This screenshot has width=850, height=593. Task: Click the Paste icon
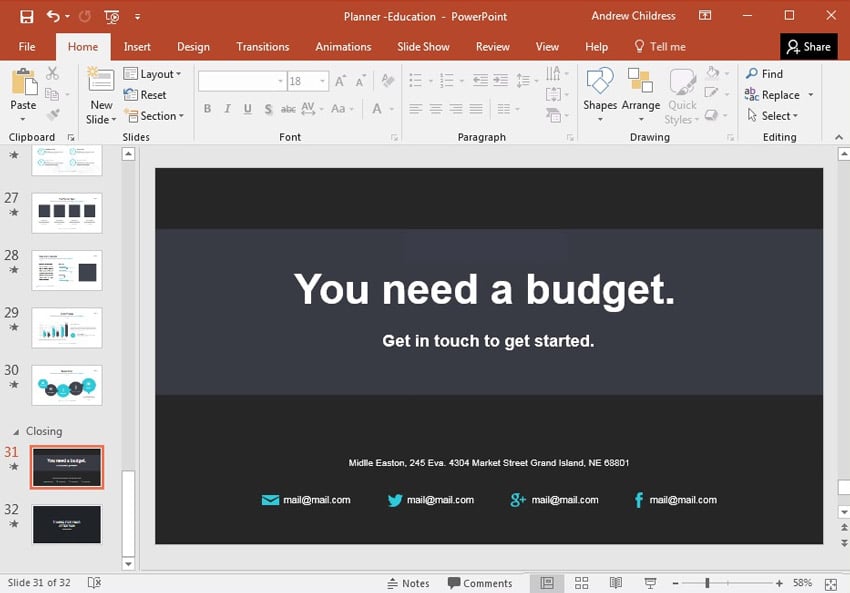click(23, 84)
